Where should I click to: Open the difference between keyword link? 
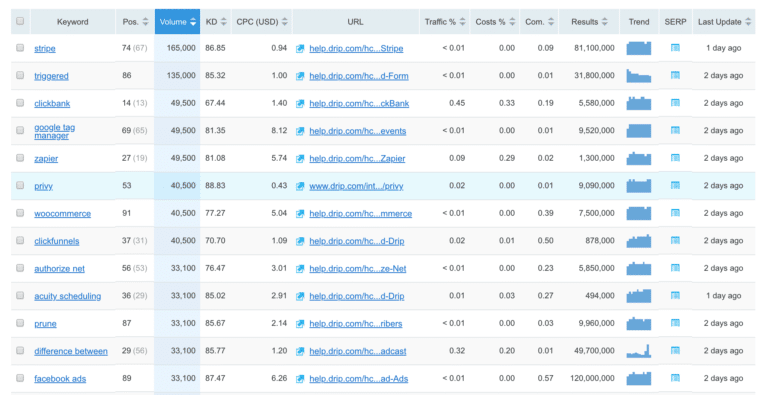71,351
